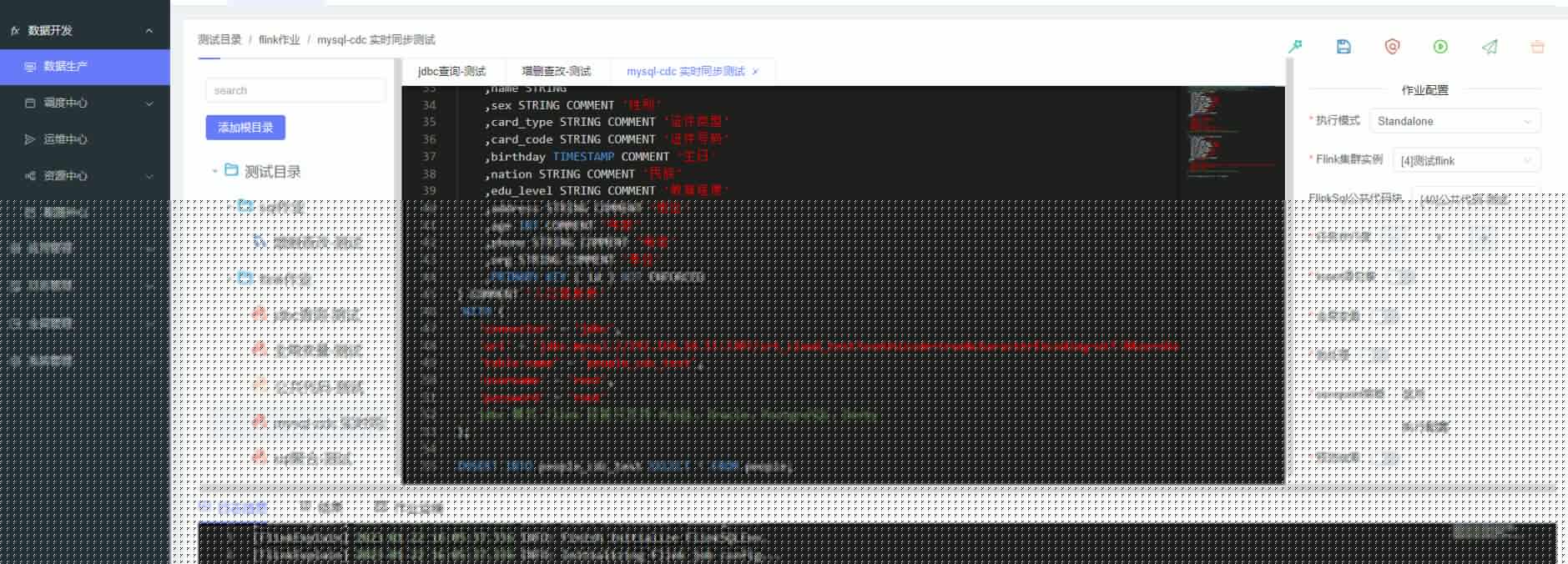Image resolution: width=1568 pixels, height=564 pixels.
Task: Click the red shield check icon
Action: [x=1392, y=47]
